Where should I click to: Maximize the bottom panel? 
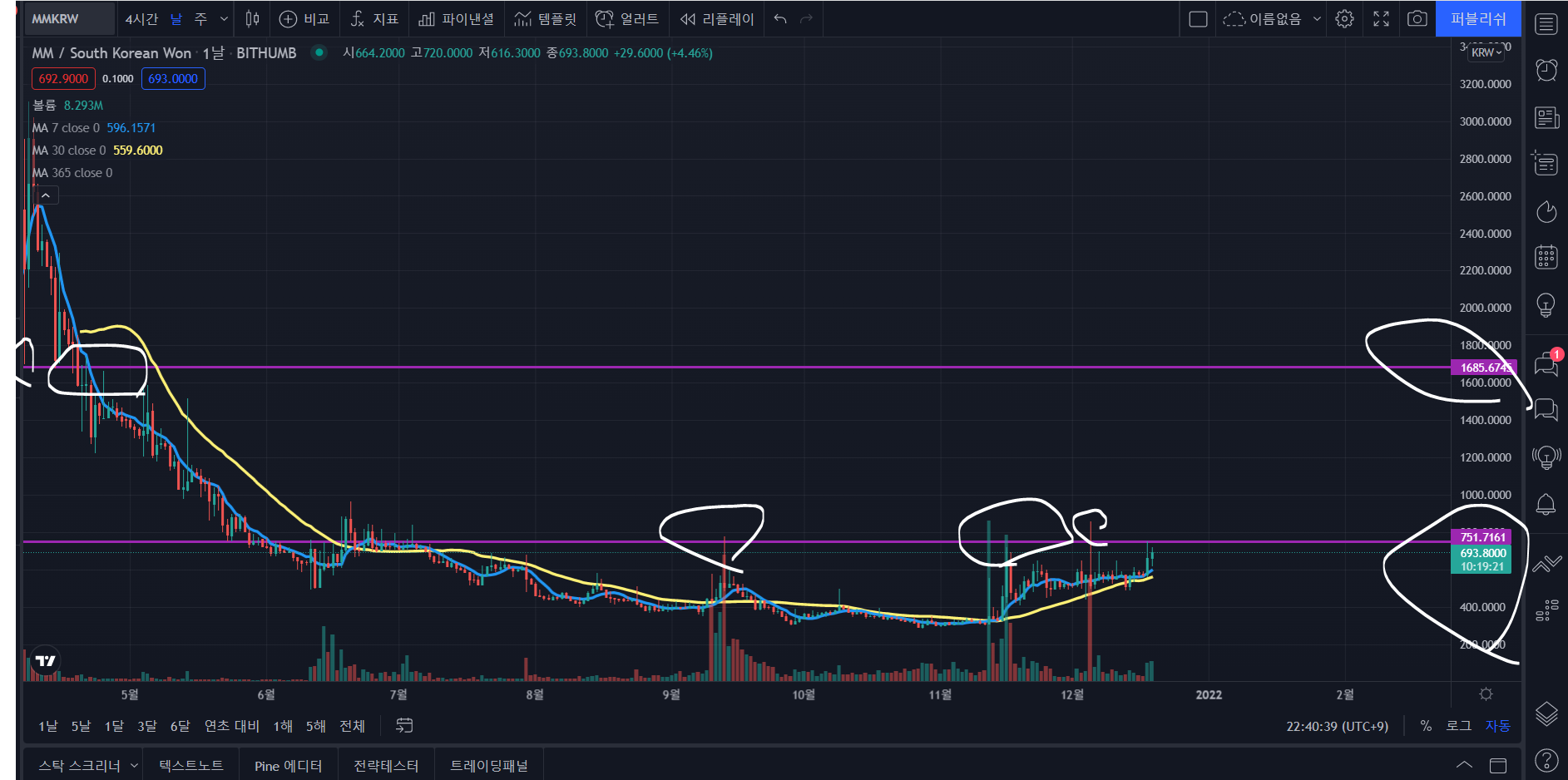coord(1498,765)
